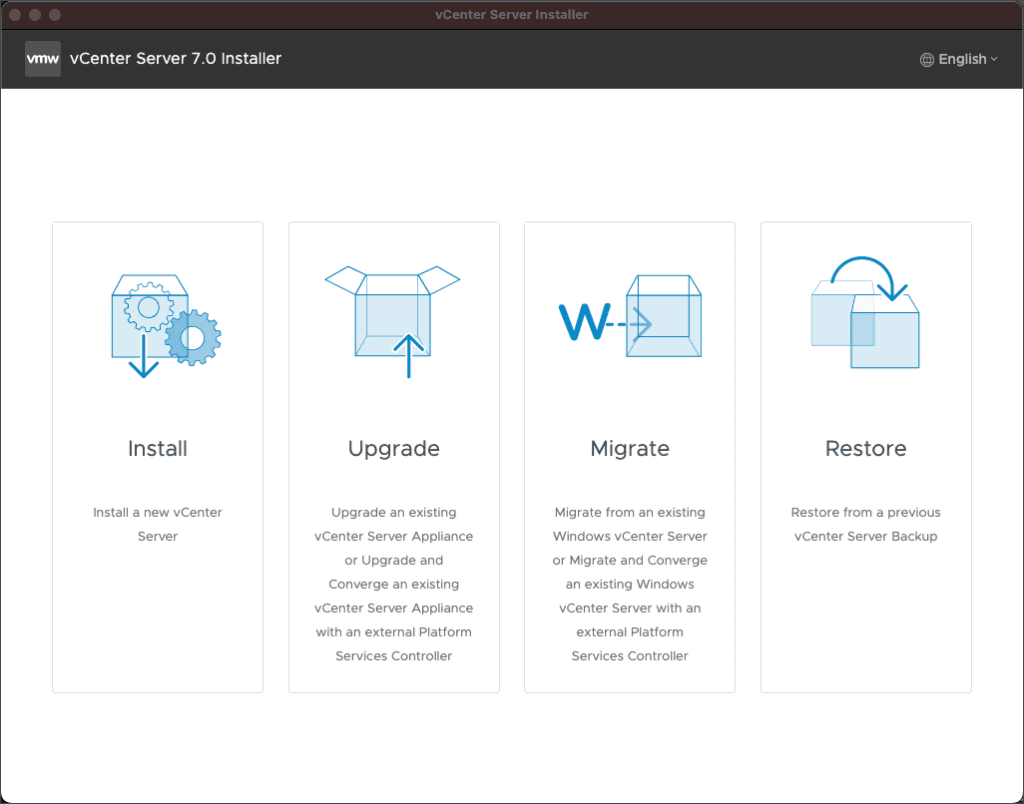Select the Install heading

click(x=157, y=449)
